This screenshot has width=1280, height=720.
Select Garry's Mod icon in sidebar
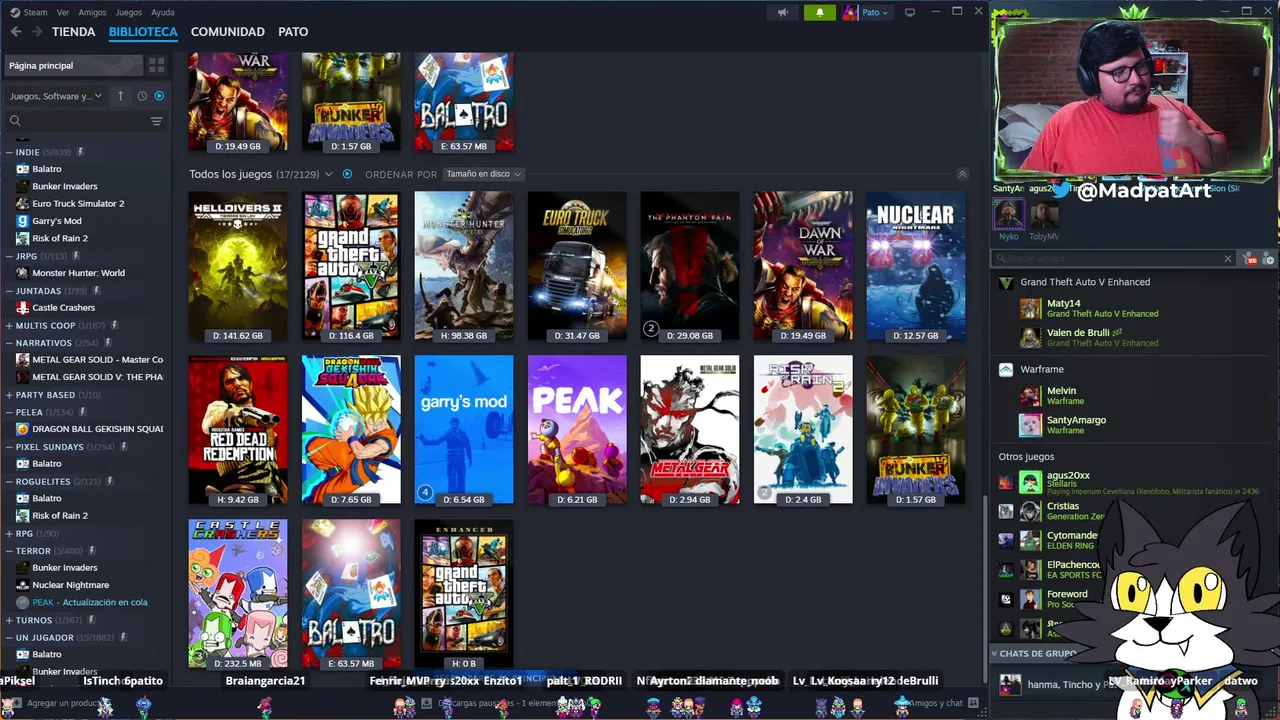[23, 221]
